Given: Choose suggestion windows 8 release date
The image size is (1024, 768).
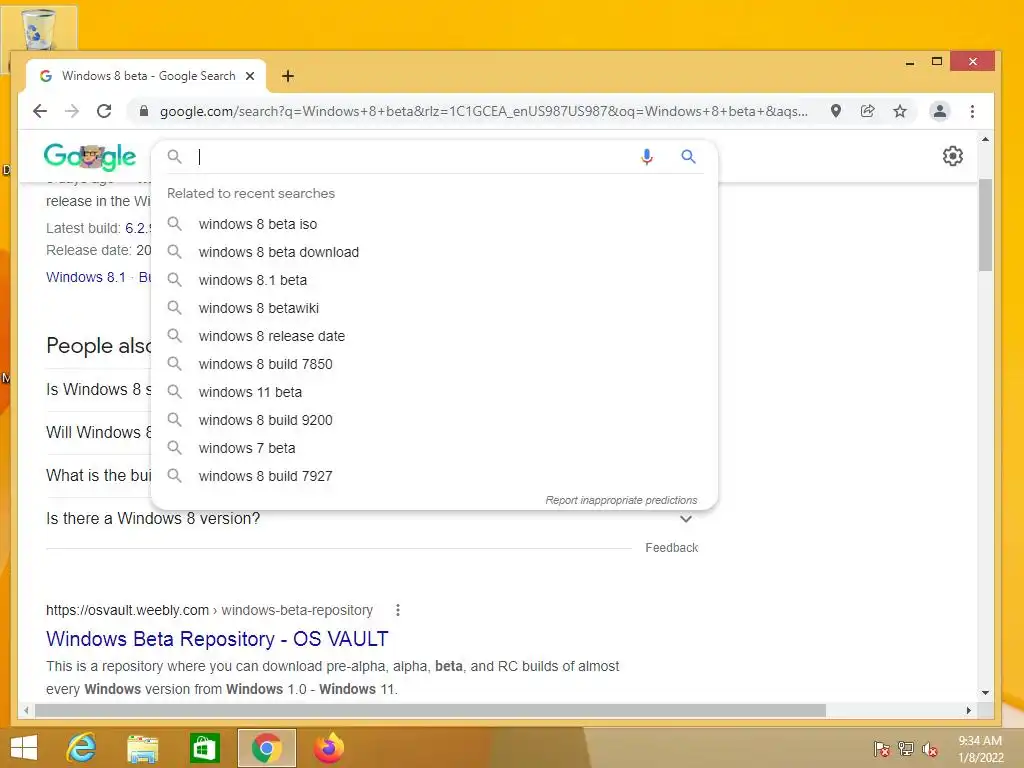Looking at the screenshot, I should point(434,336).
